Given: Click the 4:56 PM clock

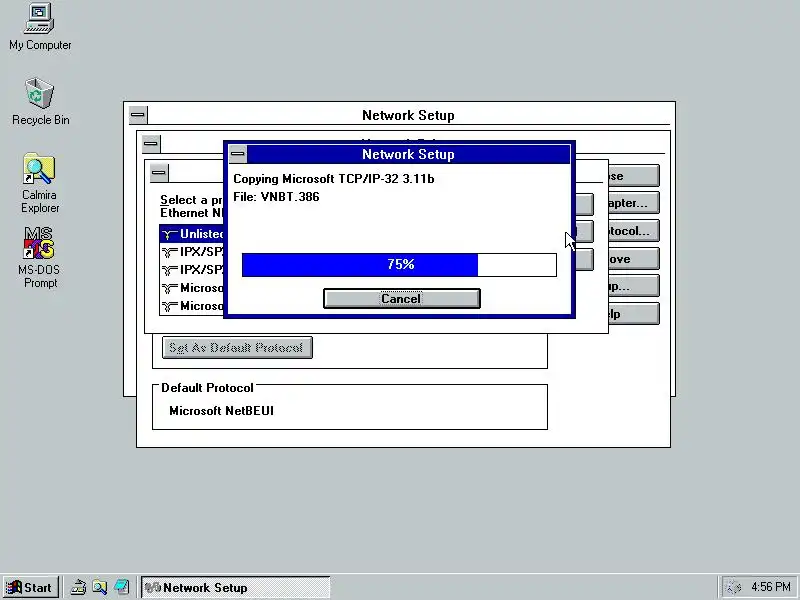Looking at the screenshot, I should pos(770,587).
